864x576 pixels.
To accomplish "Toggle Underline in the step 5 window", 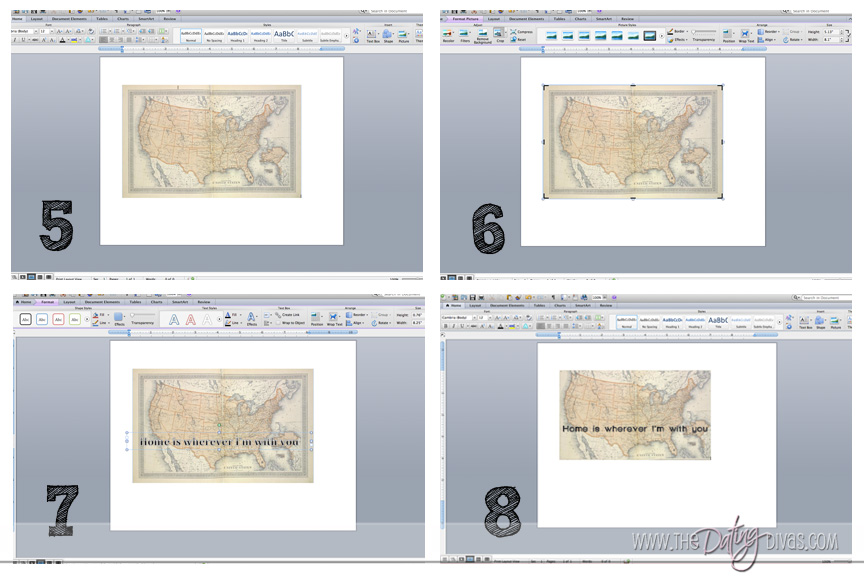I will point(23,40).
